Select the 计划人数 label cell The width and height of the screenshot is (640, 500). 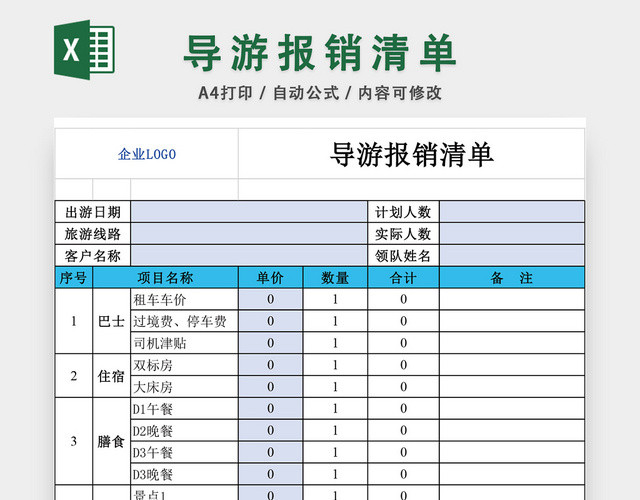[x=403, y=212]
